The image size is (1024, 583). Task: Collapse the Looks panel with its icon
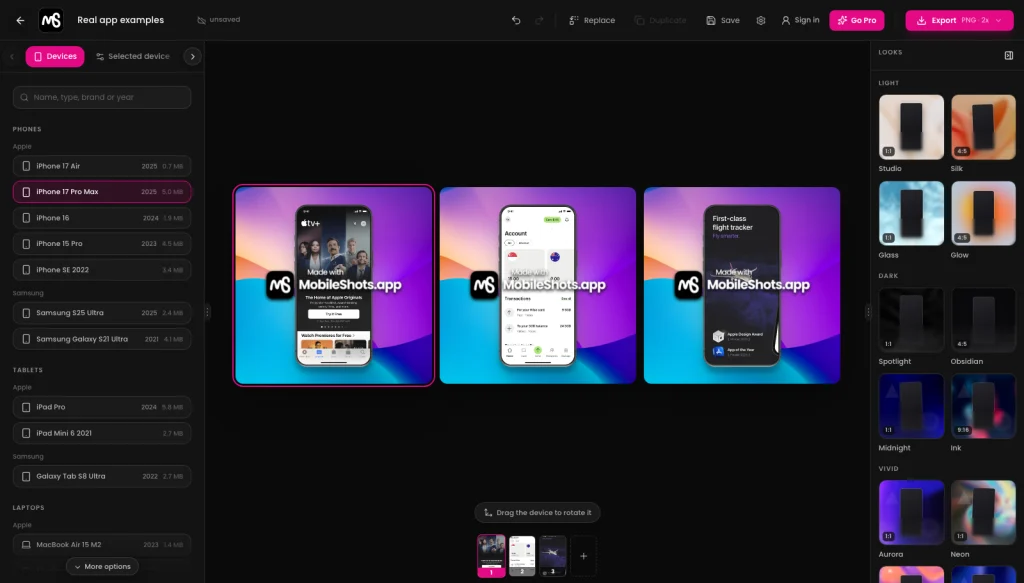(x=1008, y=55)
